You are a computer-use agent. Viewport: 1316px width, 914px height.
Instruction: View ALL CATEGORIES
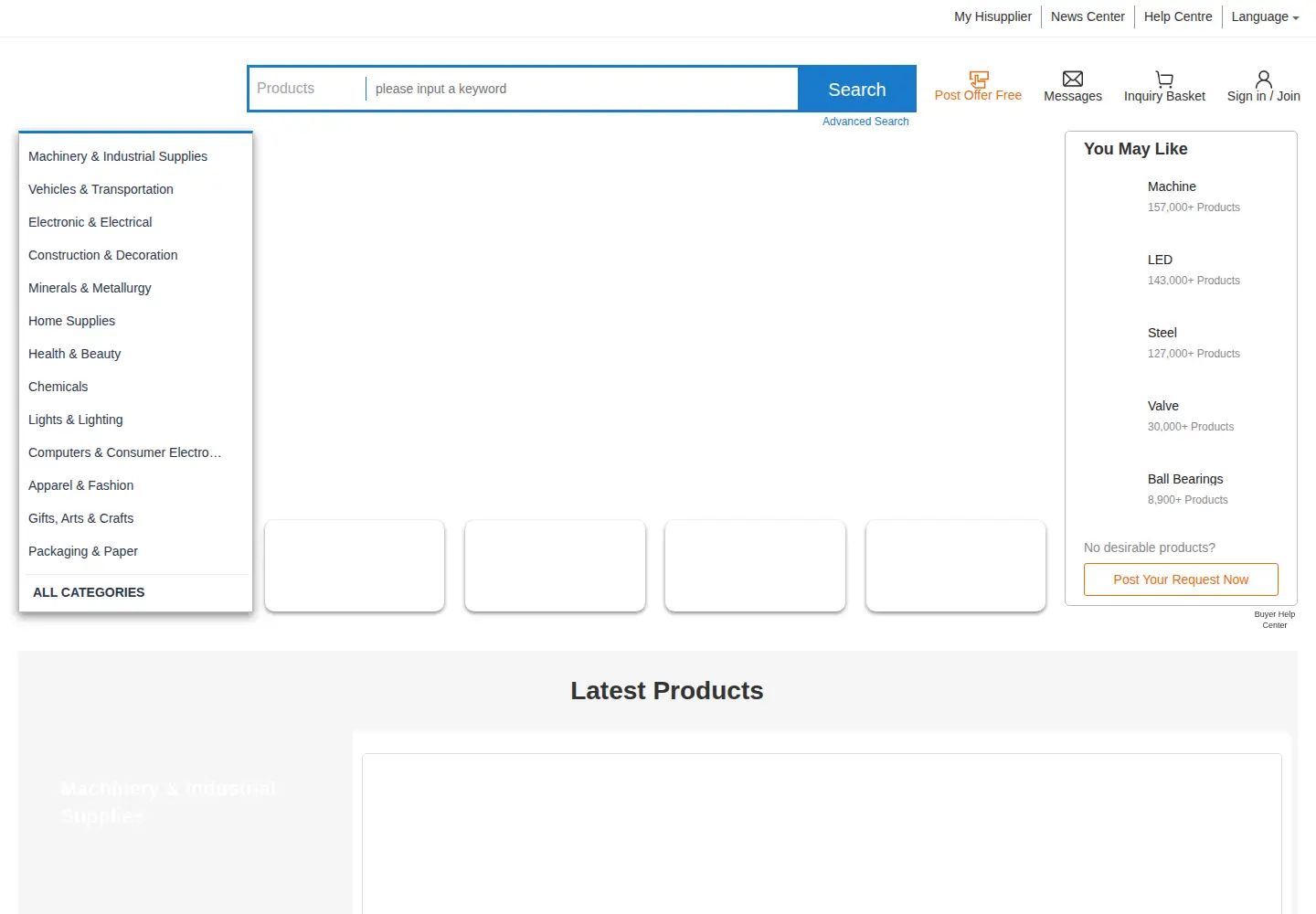(x=89, y=592)
